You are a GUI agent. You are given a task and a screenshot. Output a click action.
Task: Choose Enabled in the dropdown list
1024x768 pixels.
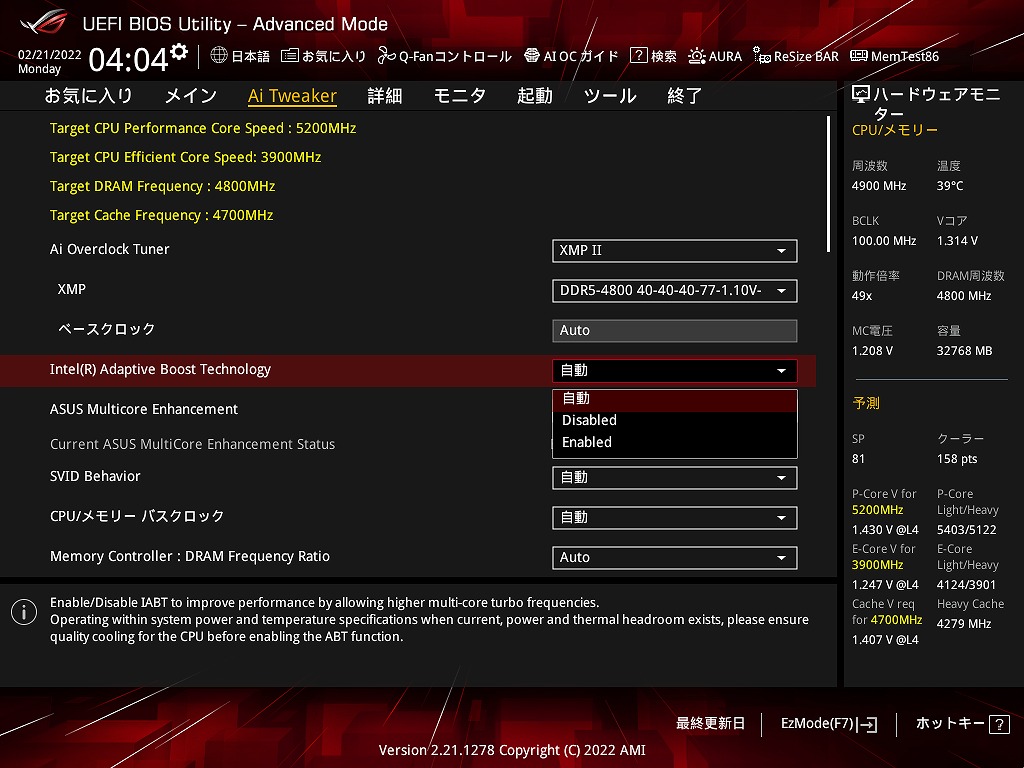(x=675, y=442)
